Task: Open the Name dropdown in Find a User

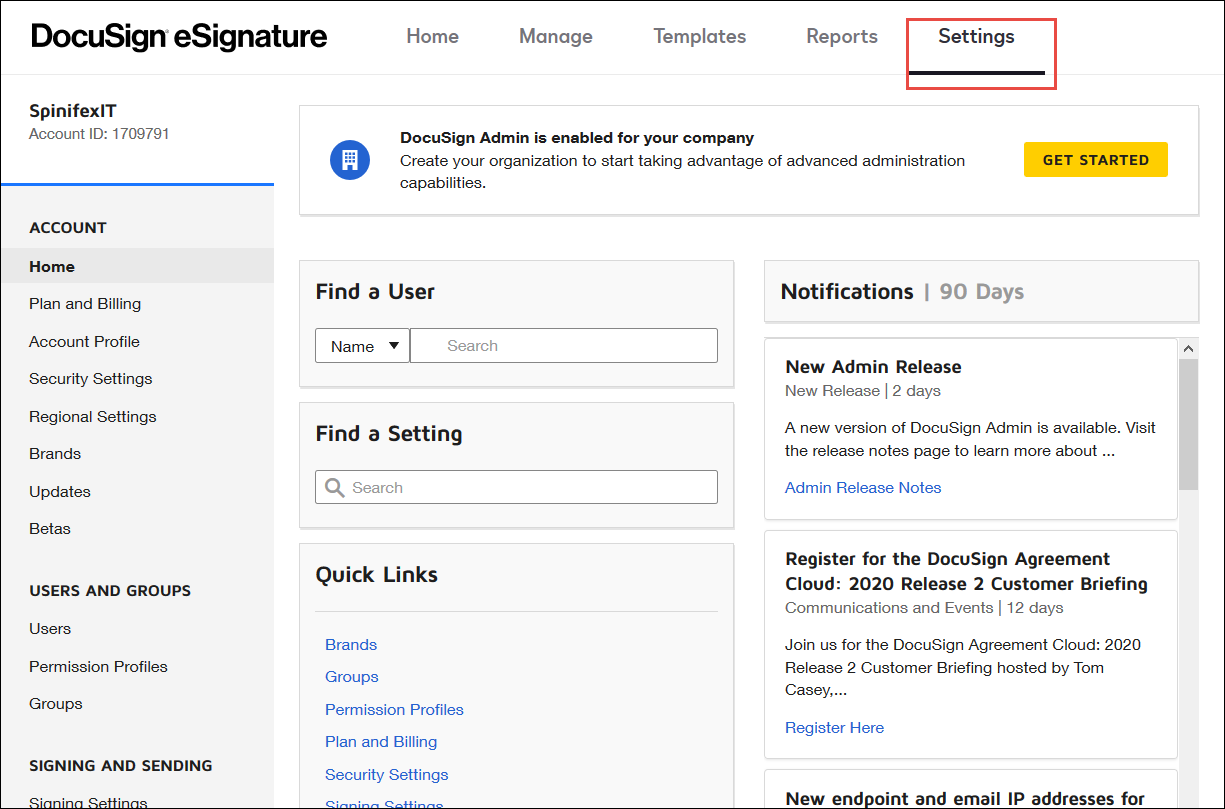Action: pos(362,346)
